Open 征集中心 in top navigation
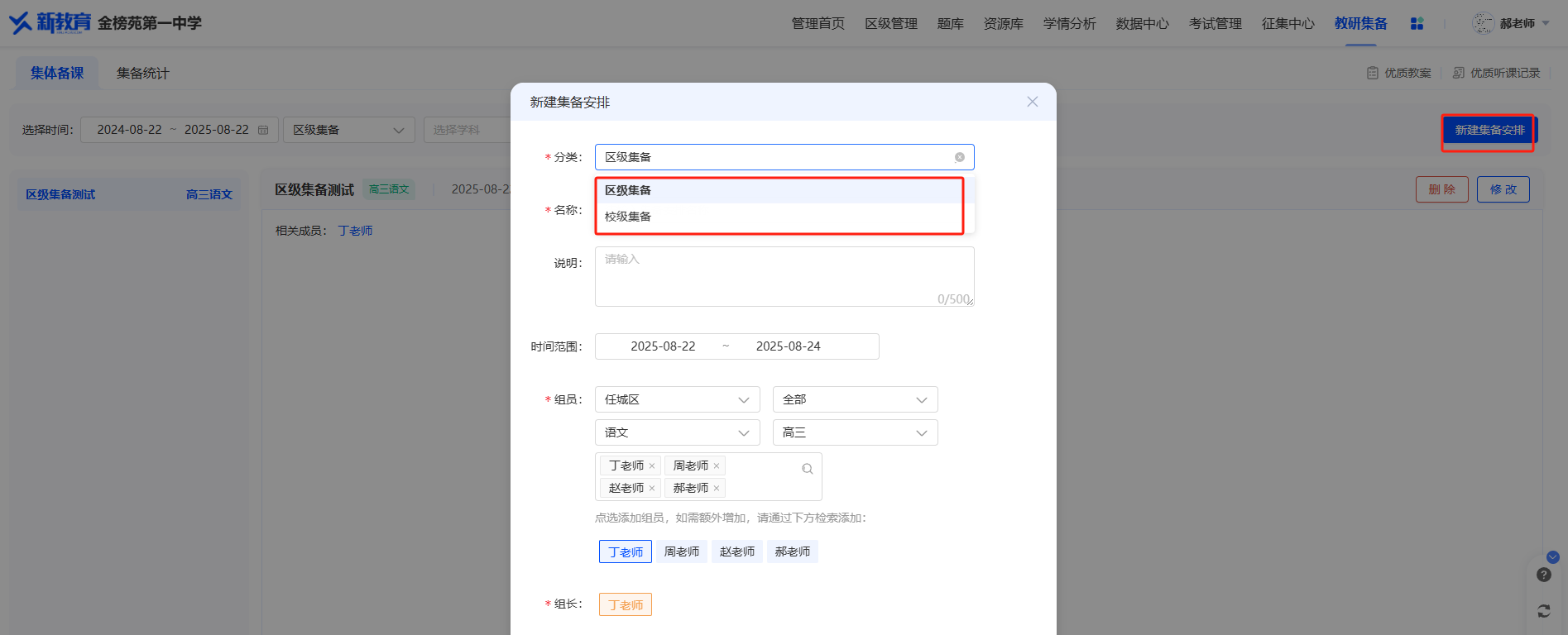The width and height of the screenshot is (1568, 635). pos(1287,24)
